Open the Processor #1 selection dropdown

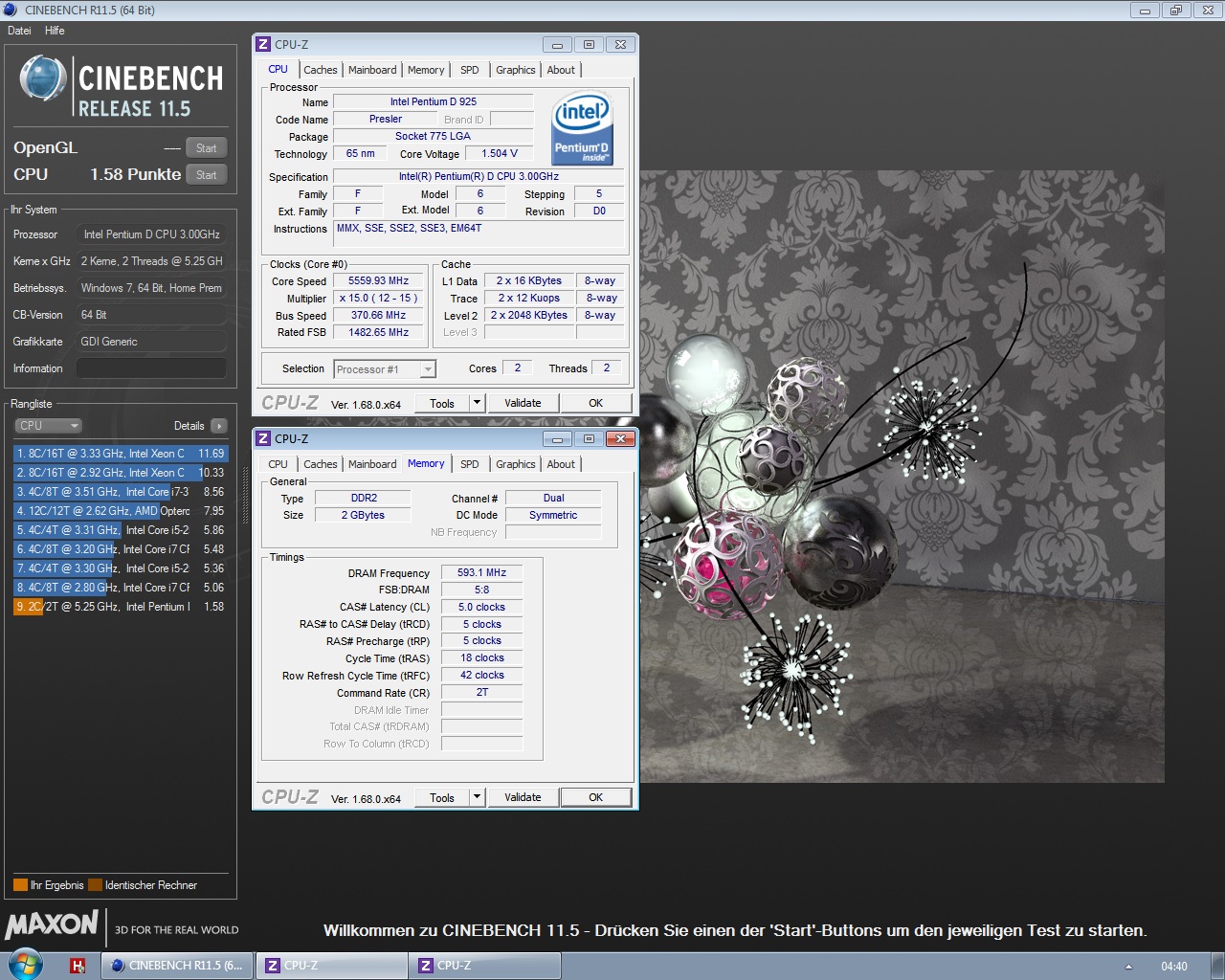point(385,369)
